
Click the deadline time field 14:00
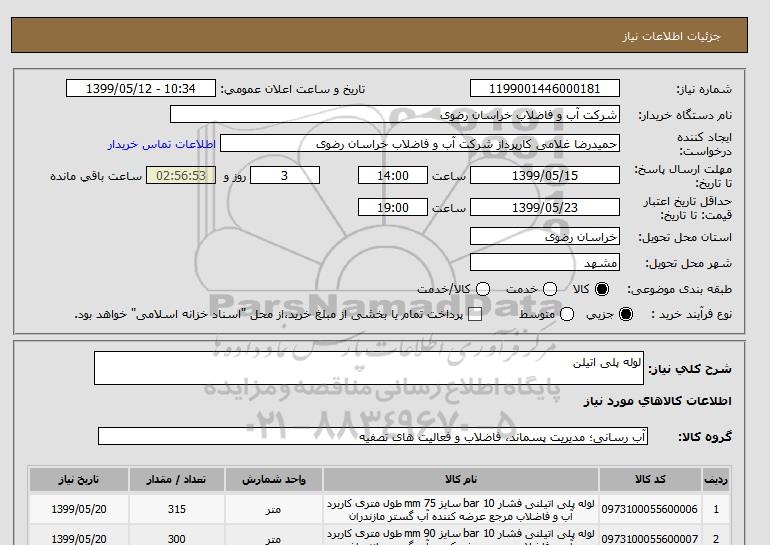click(x=393, y=175)
